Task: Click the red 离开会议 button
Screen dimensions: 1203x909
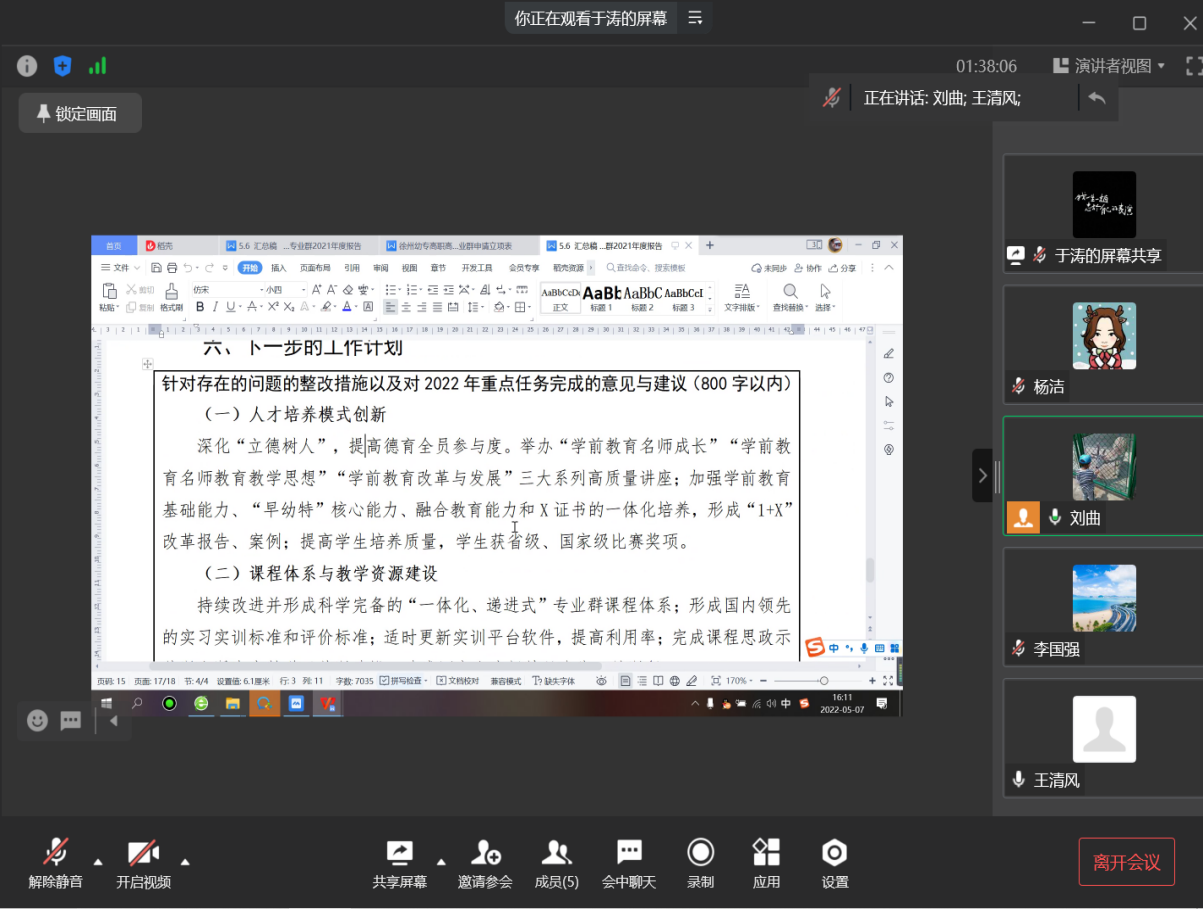Action: click(1126, 862)
